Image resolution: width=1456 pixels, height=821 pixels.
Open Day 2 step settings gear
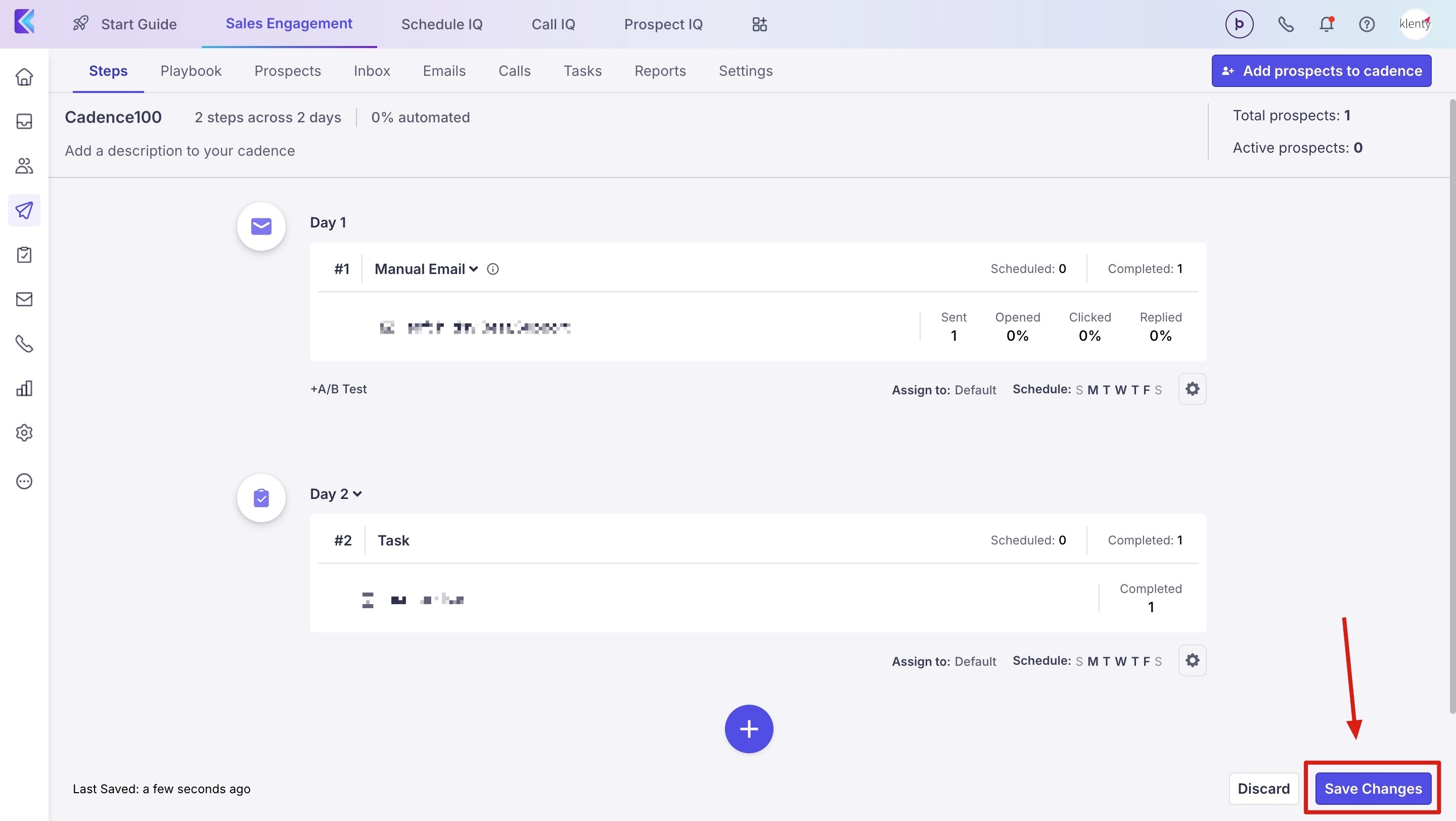click(x=1192, y=660)
